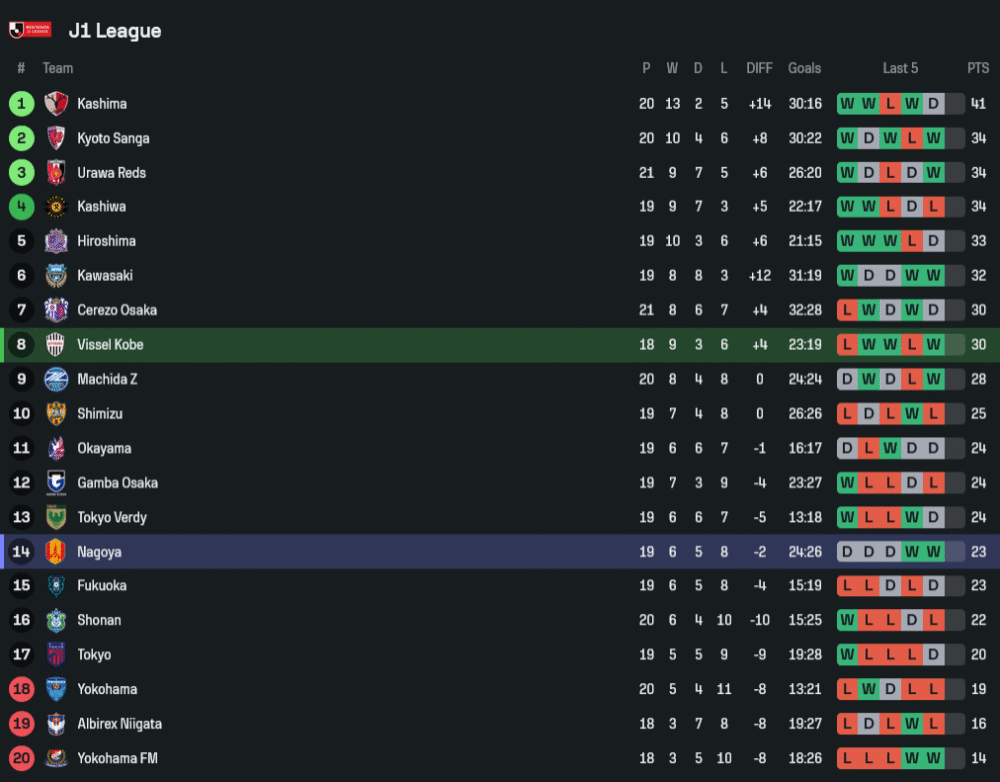Click the Kyoto Sanga club crest
Viewport: 1000px width, 782px height.
tap(56, 138)
